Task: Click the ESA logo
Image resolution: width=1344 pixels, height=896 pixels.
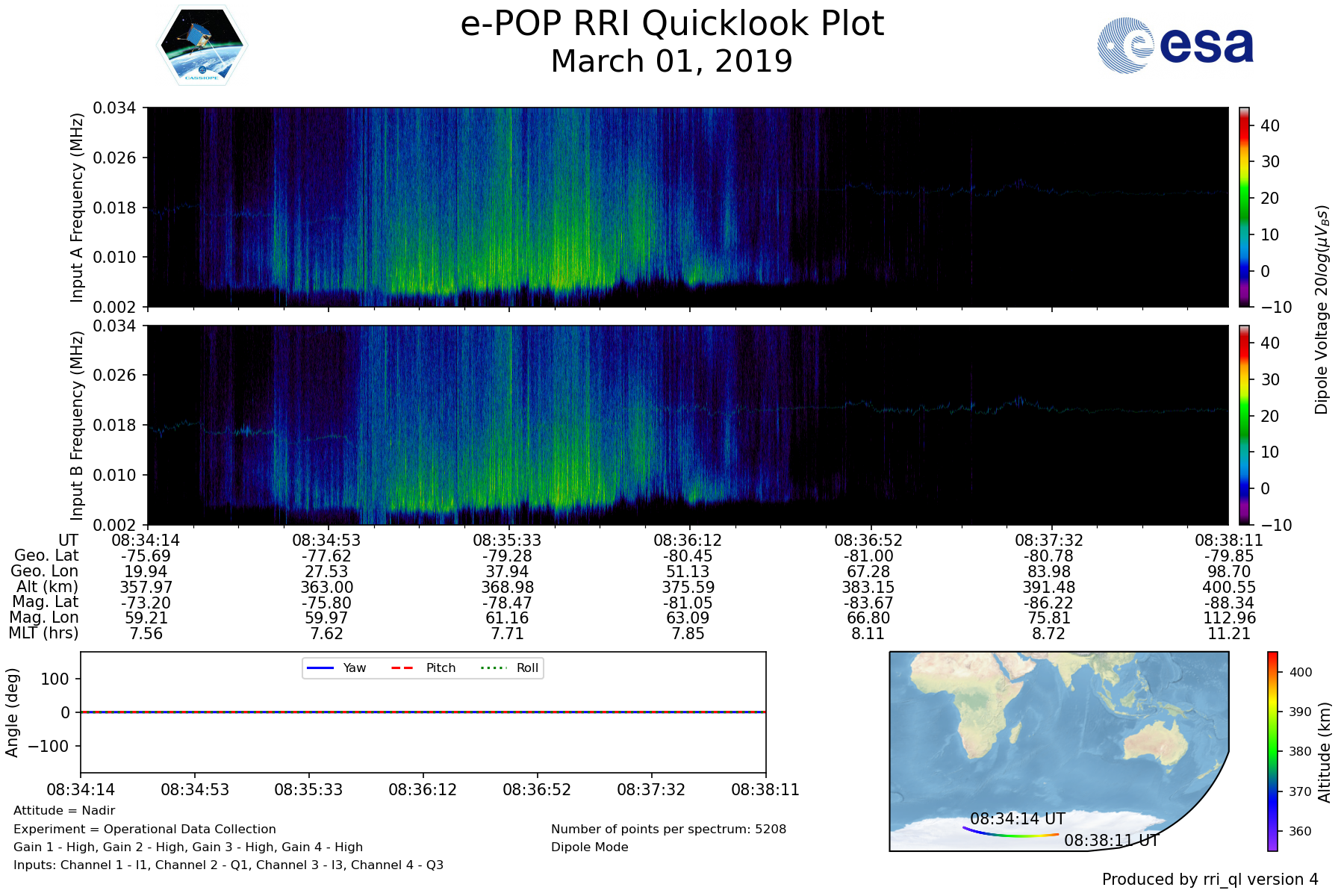Action: [x=1175, y=46]
